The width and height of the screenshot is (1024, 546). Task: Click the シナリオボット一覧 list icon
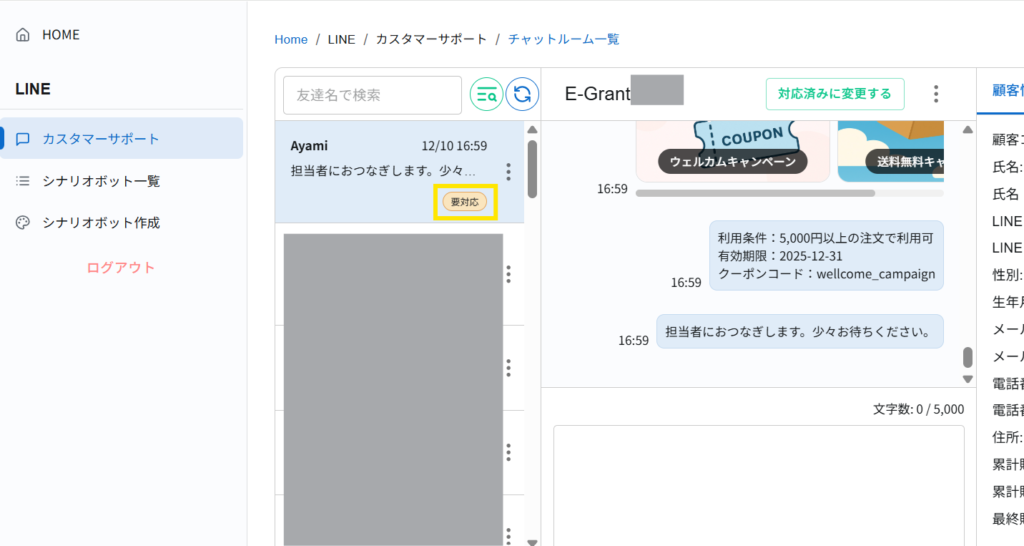click(23, 181)
